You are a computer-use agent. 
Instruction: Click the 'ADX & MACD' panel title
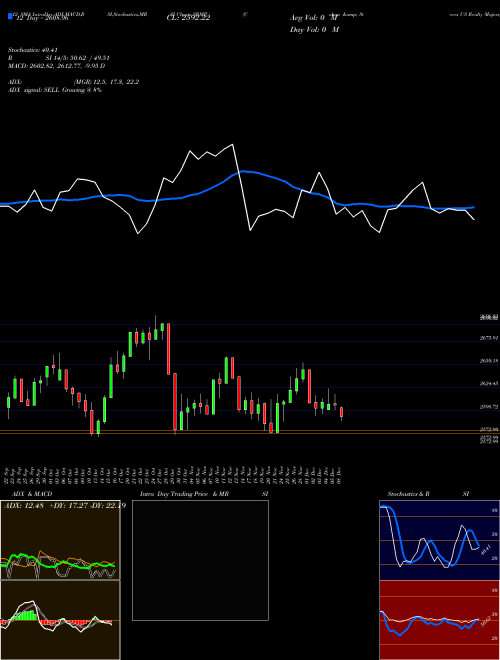32,494
